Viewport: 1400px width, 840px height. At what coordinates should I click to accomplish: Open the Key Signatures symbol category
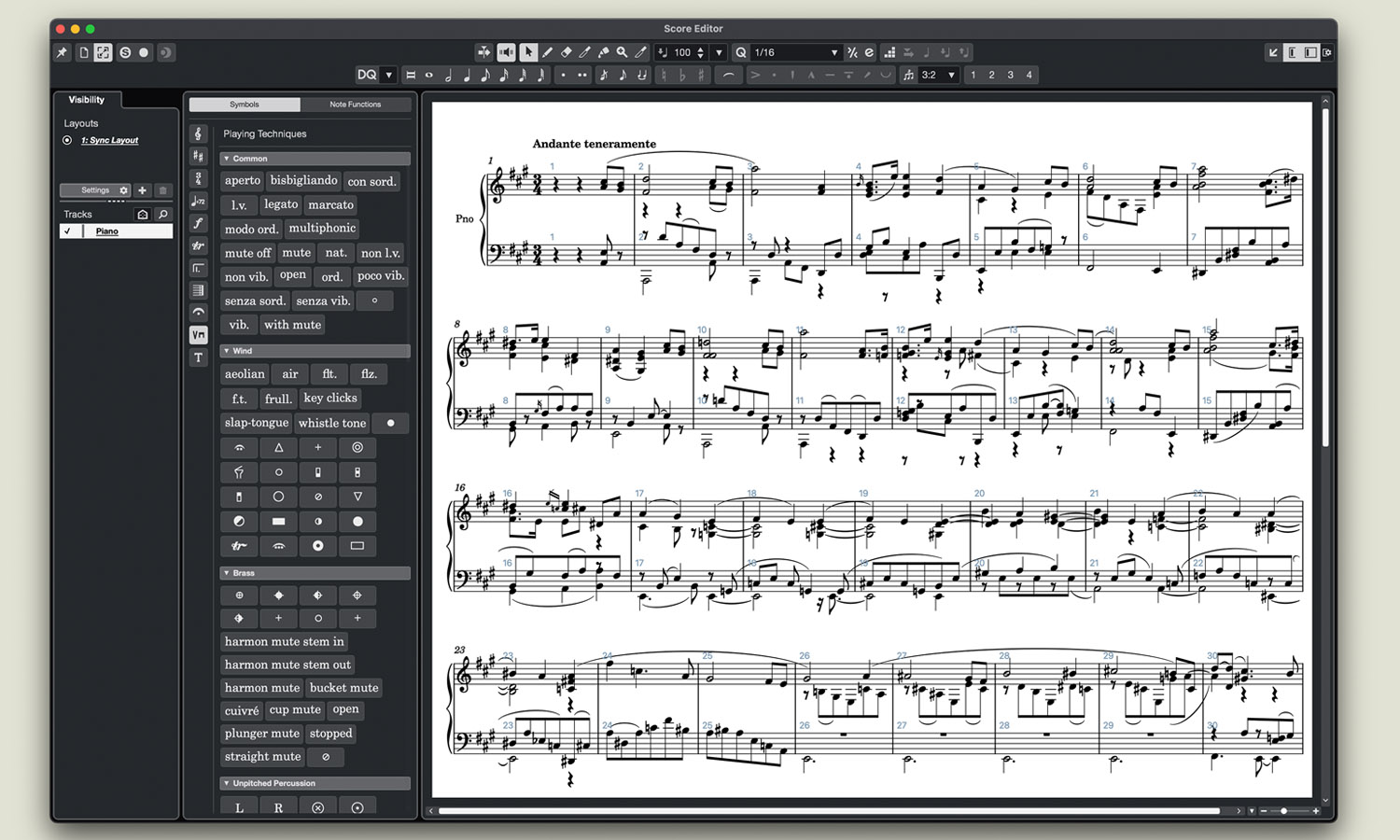click(x=198, y=156)
